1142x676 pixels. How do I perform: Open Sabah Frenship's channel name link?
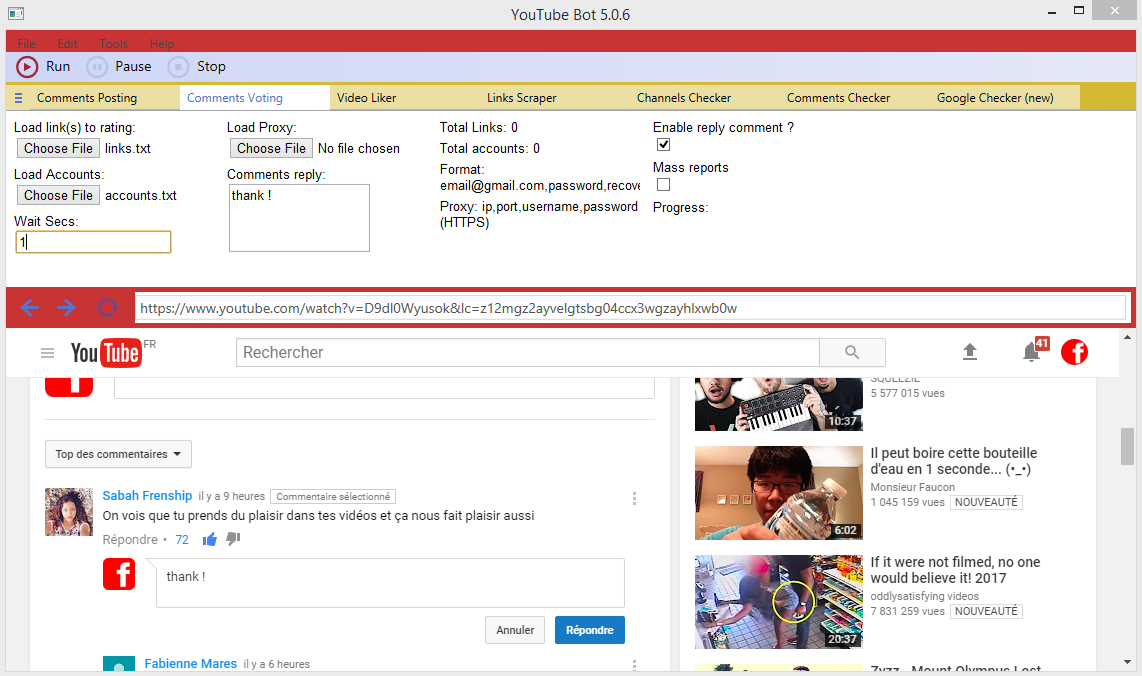click(147, 495)
